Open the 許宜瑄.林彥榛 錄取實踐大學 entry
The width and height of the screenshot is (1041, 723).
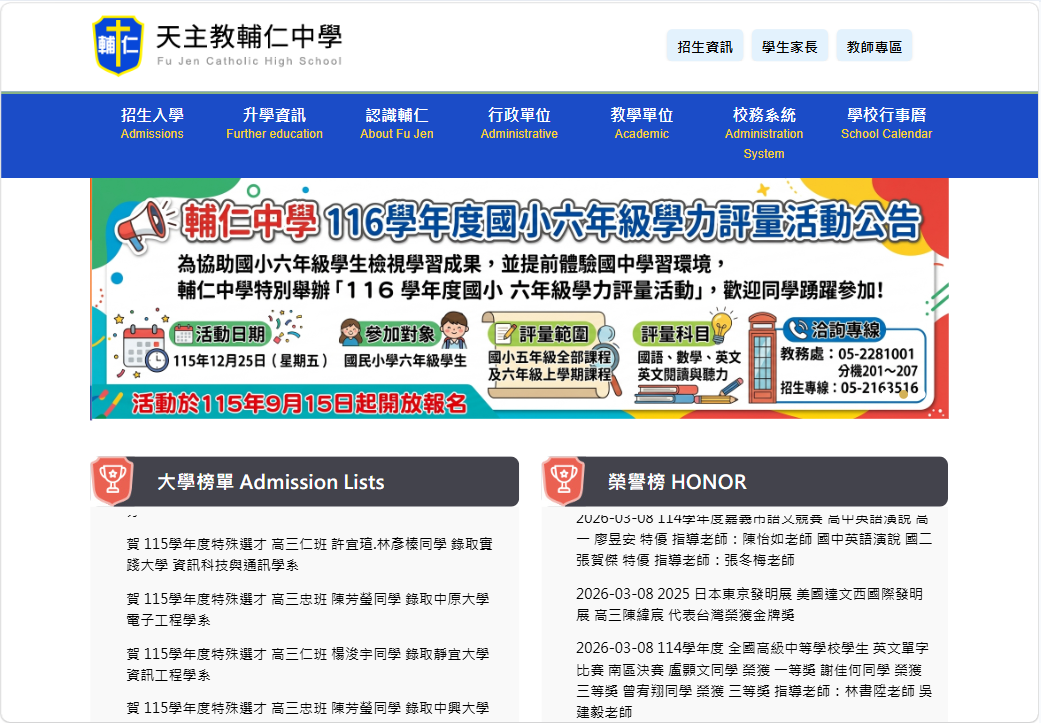click(x=309, y=554)
